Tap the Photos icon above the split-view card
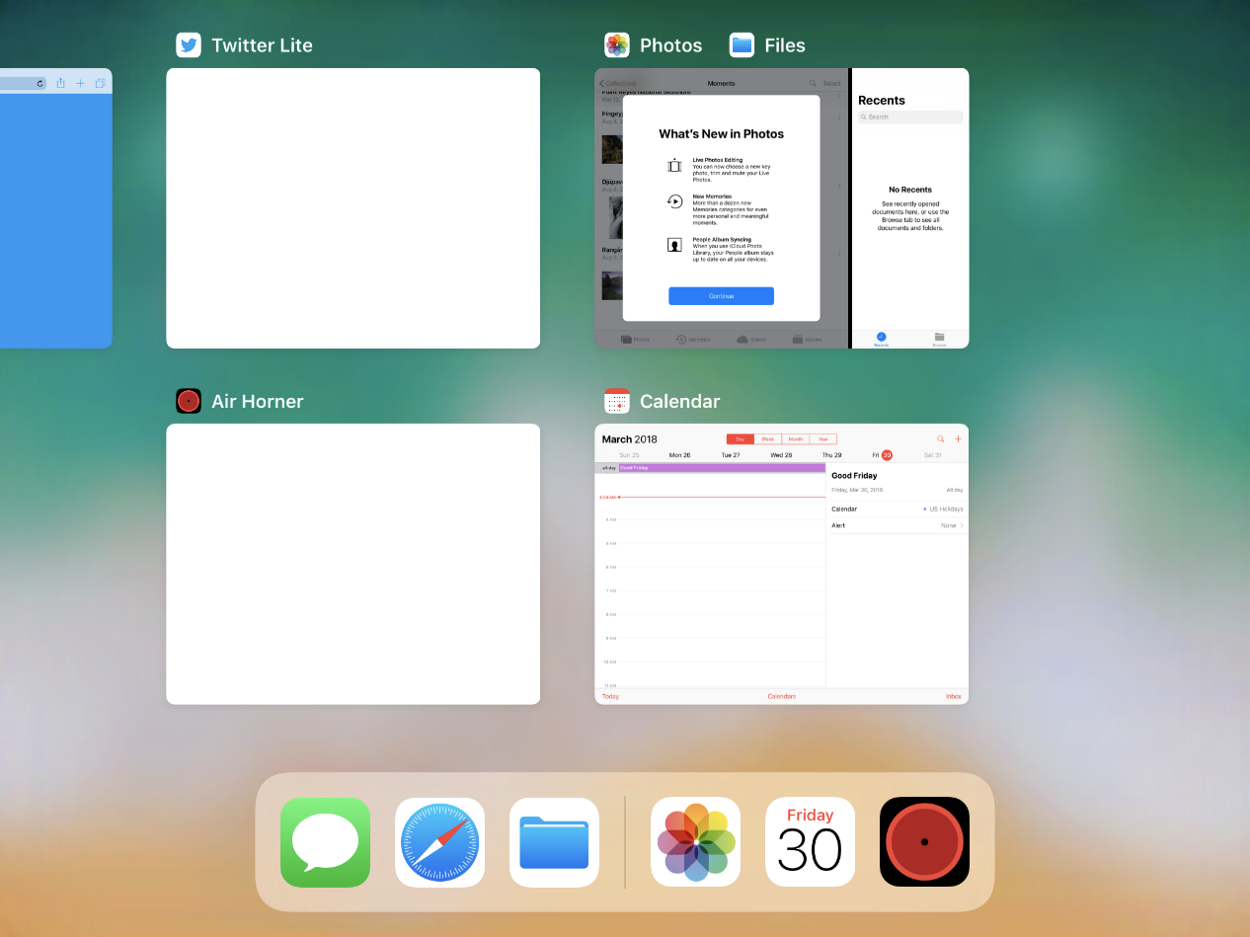 pos(617,45)
